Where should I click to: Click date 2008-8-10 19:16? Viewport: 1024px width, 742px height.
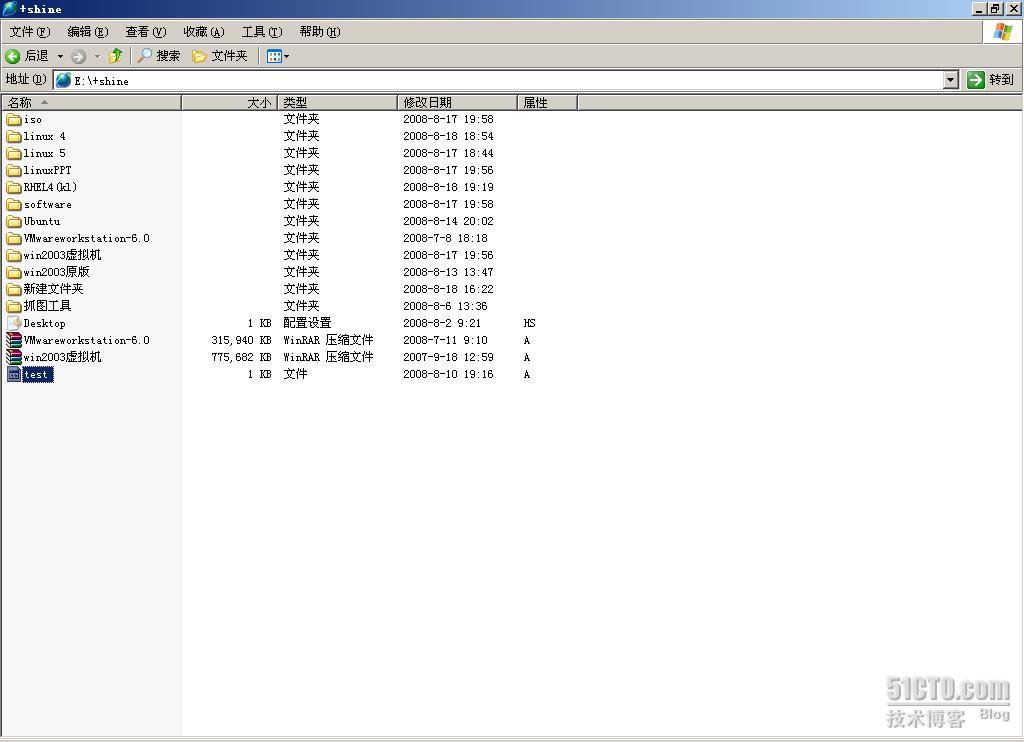tap(448, 374)
